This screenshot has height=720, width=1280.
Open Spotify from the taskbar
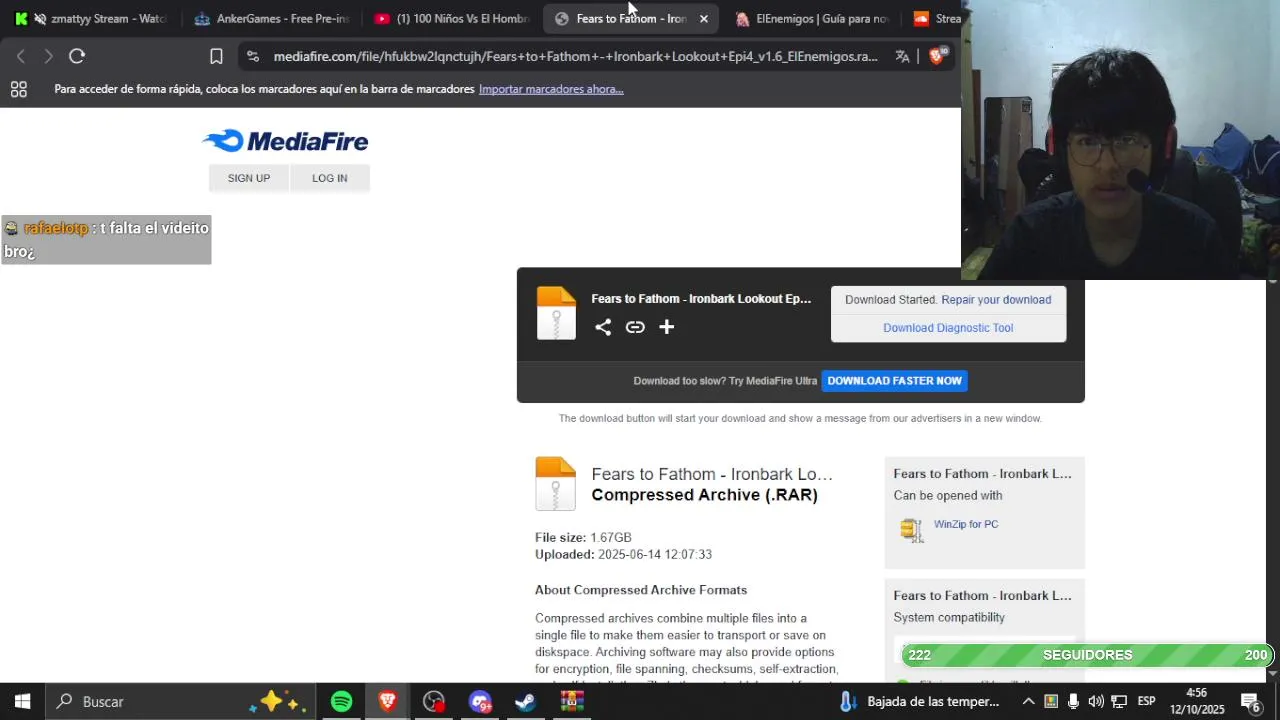tap(342, 701)
